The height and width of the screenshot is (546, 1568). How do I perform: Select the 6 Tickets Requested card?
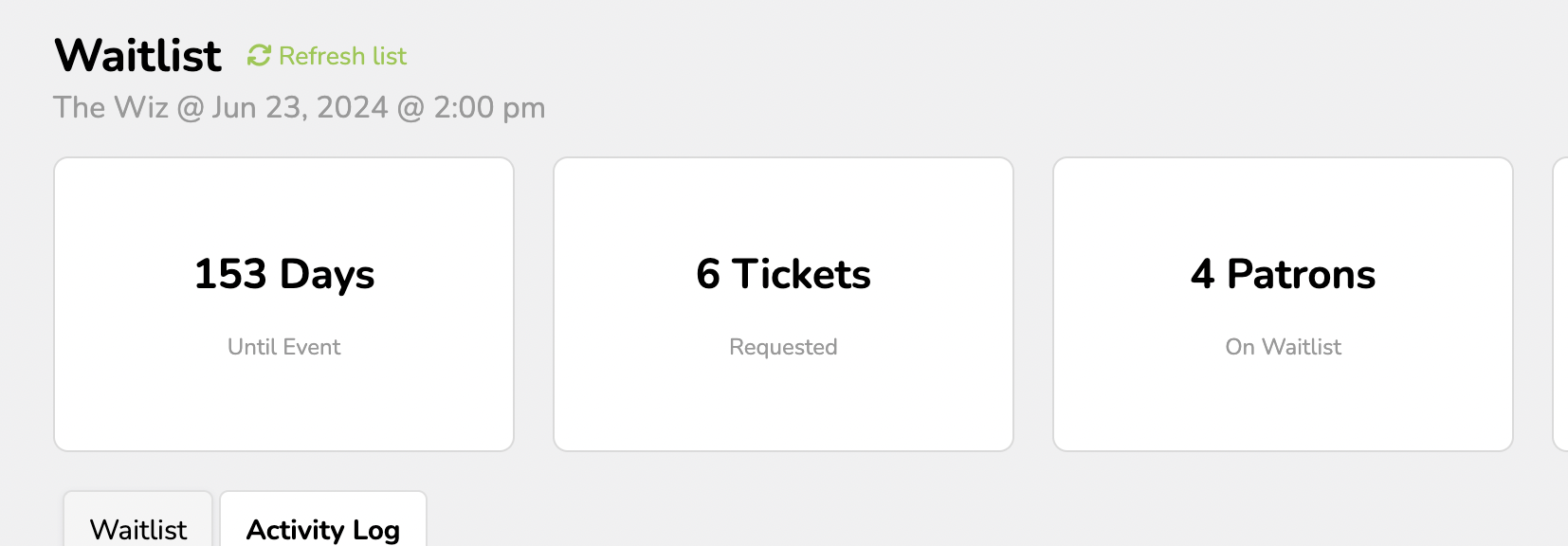coord(783,303)
